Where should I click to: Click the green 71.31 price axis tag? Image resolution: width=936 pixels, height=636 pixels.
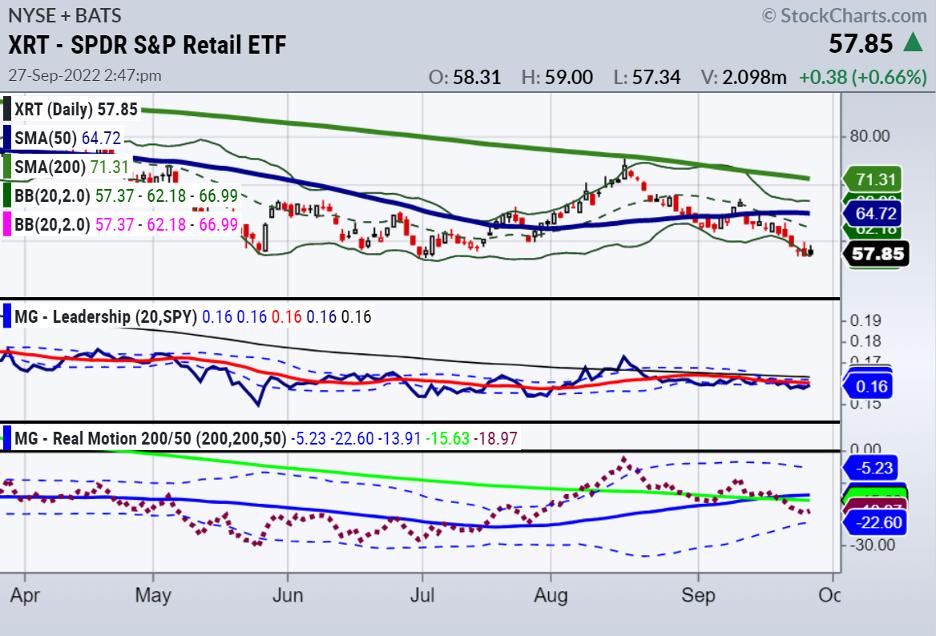(x=872, y=179)
